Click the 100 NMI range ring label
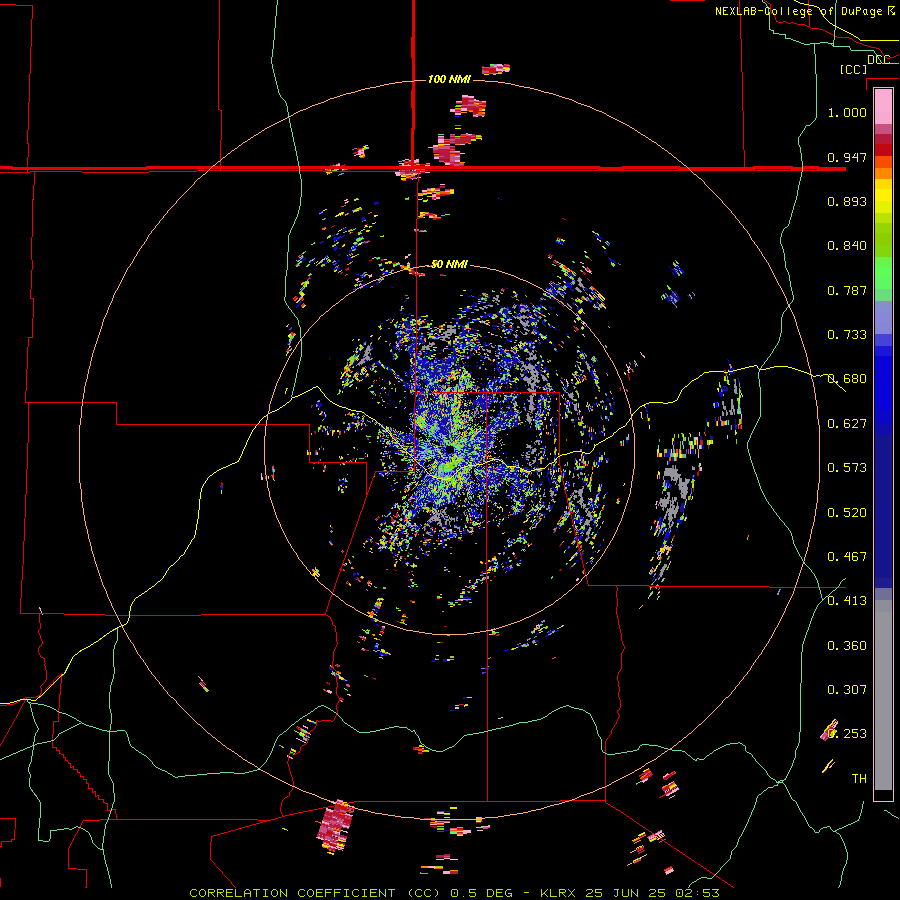Screen dimensions: 900x900 [x=449, y=79]
